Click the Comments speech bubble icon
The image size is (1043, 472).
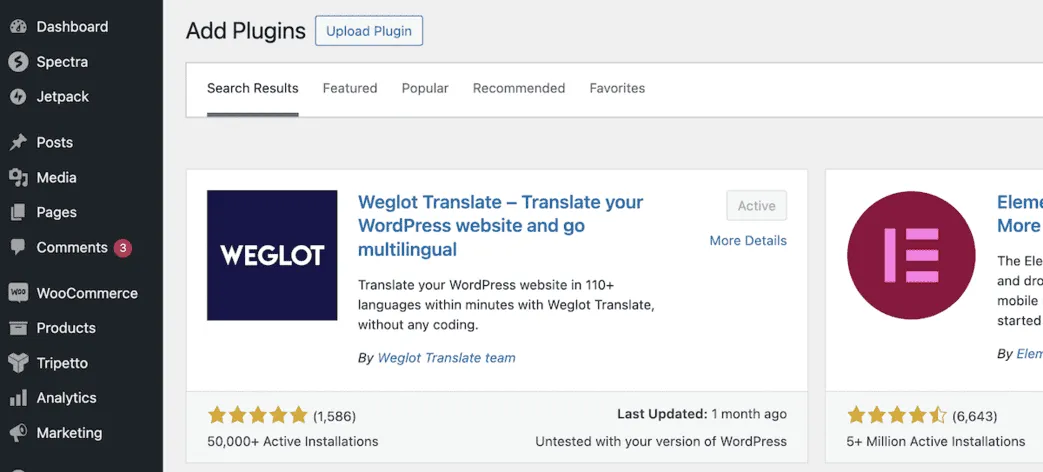[x=18, y=247]
